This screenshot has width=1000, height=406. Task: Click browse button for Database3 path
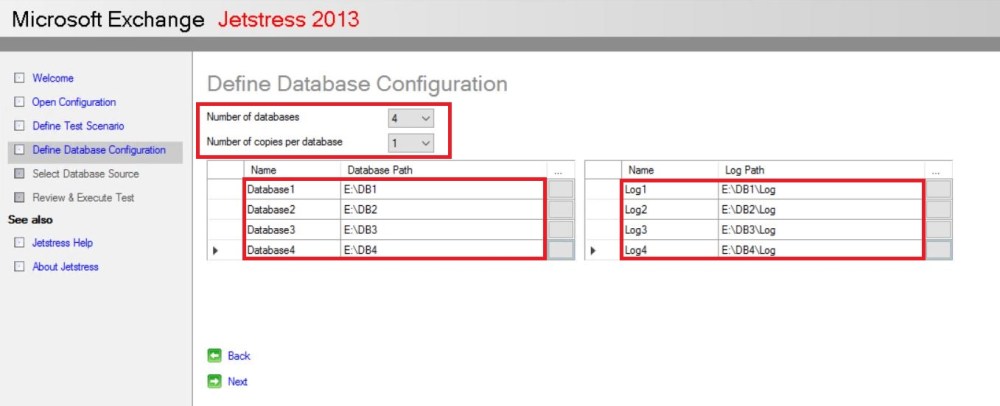[x=561, y=229]
